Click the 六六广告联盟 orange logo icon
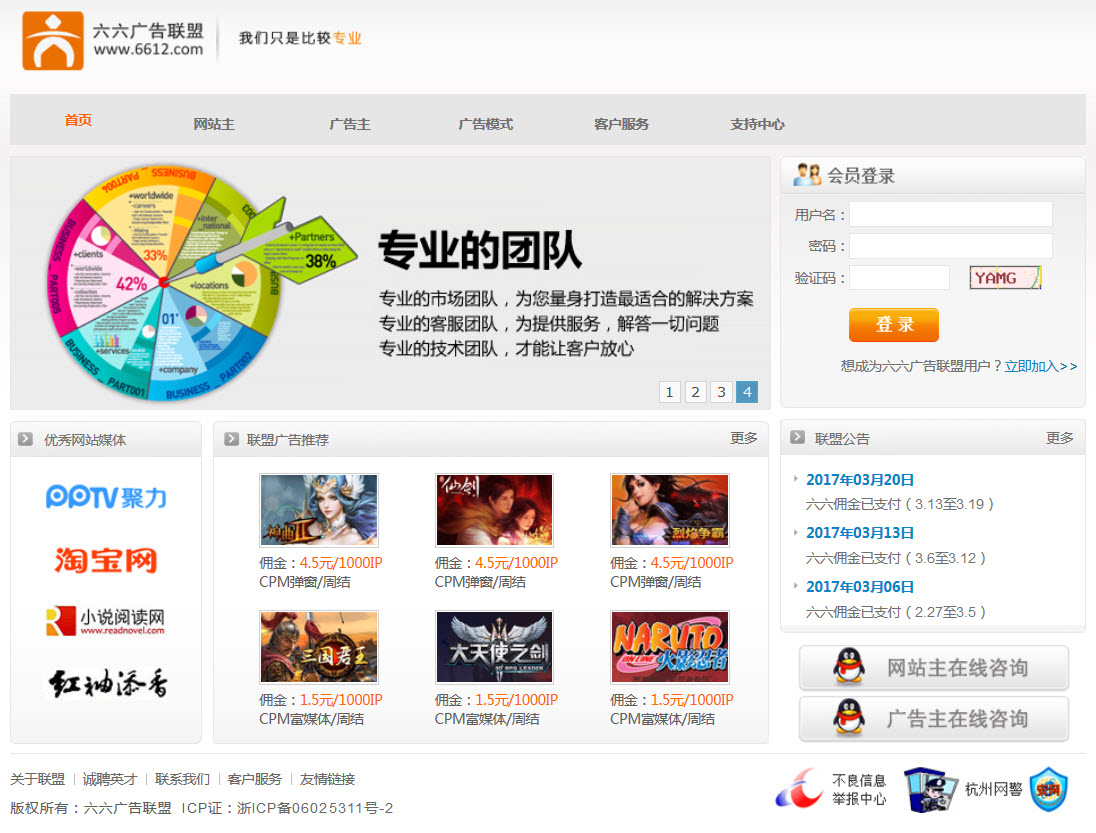1096x833 pixels. point(53,41)
